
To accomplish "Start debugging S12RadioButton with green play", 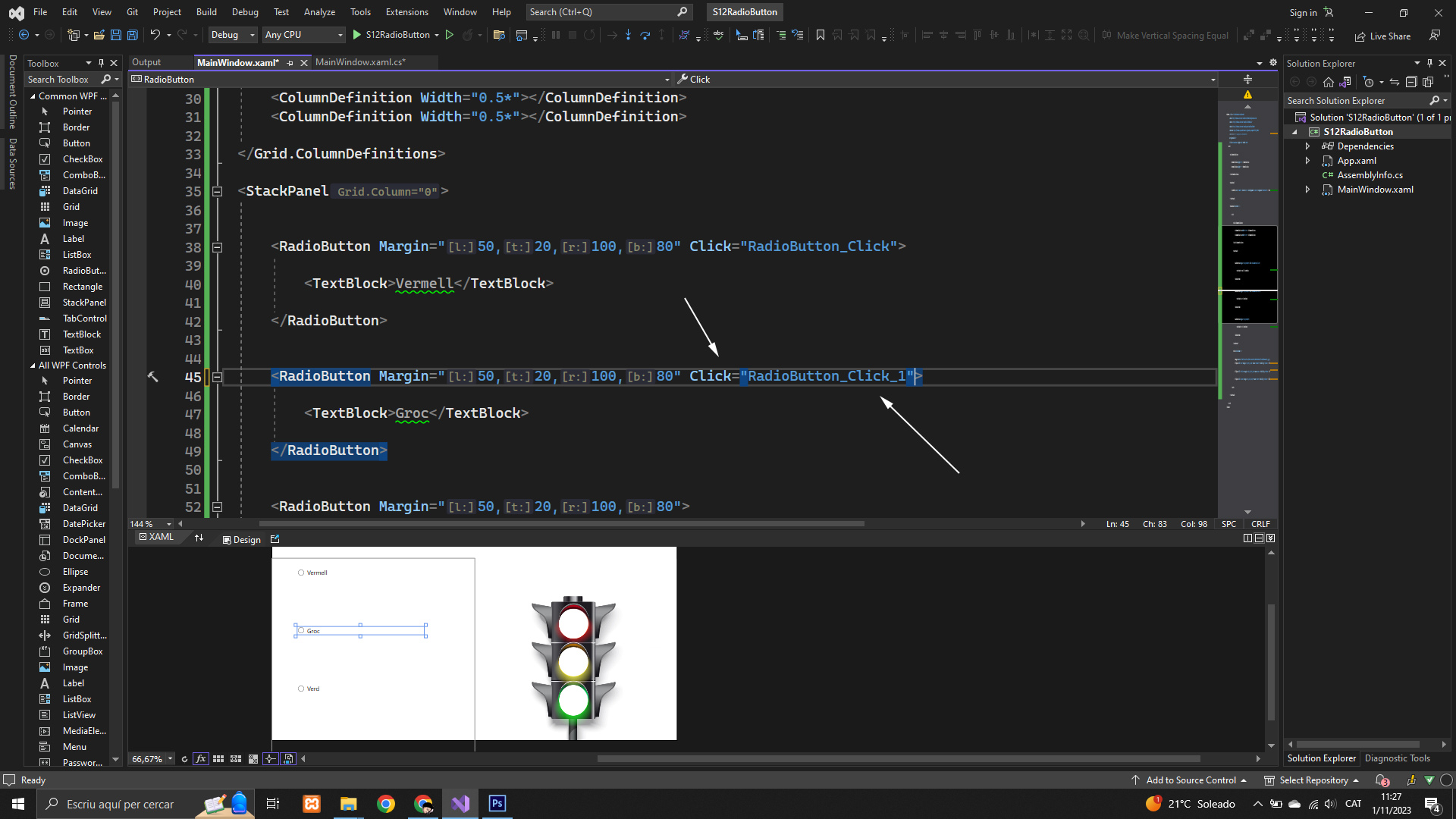I will 356,35.
